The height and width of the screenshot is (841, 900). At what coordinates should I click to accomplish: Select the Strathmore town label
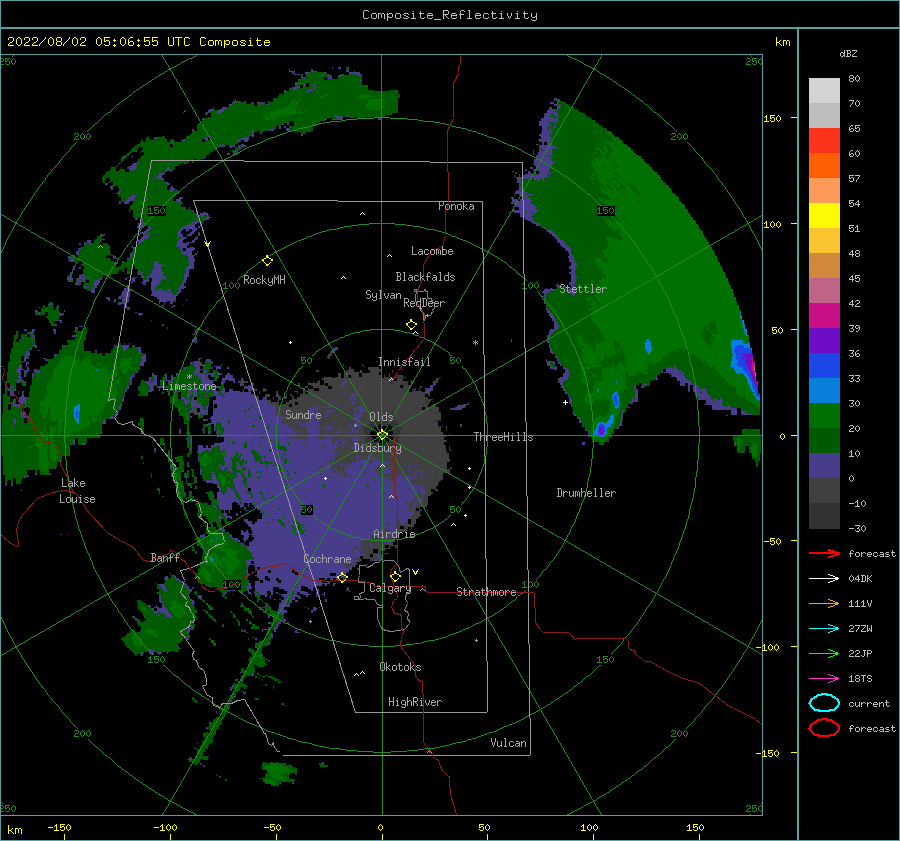(486, 592)
